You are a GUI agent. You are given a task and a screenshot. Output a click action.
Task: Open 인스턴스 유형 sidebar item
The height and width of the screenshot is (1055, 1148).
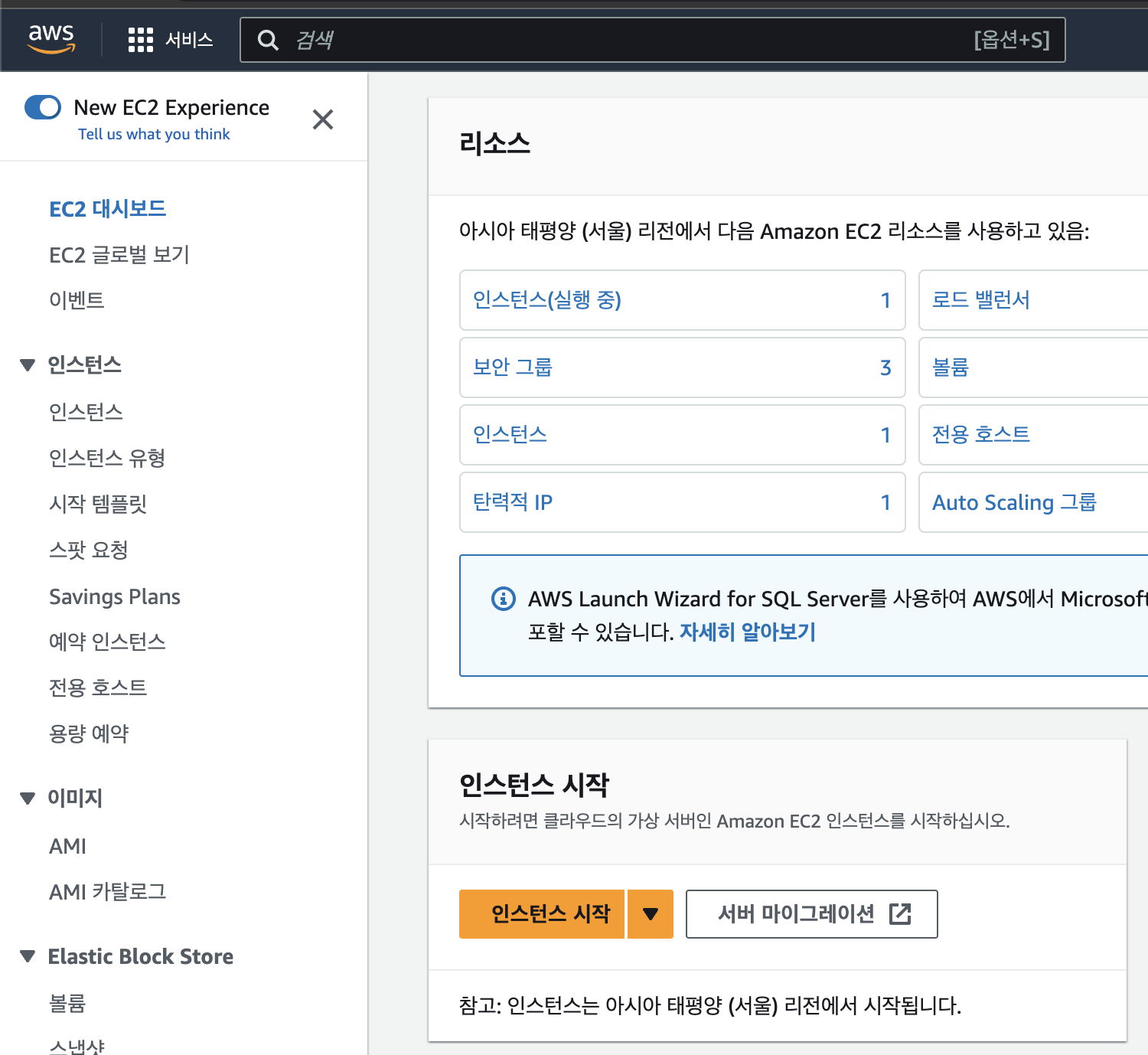pyautogui.click(x=107, y=458)
